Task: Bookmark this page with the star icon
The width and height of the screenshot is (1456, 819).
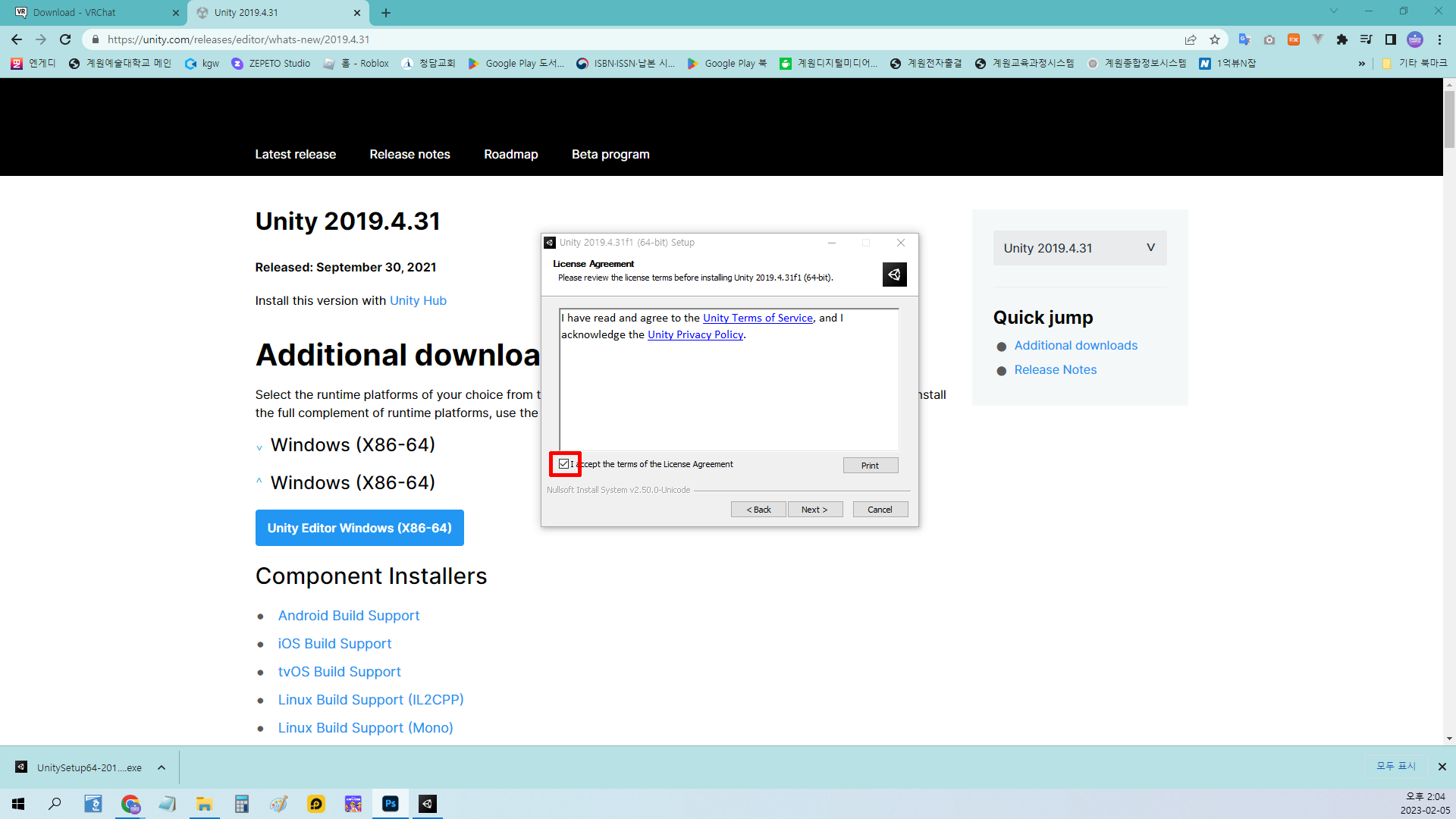Action: [1215, 39]
